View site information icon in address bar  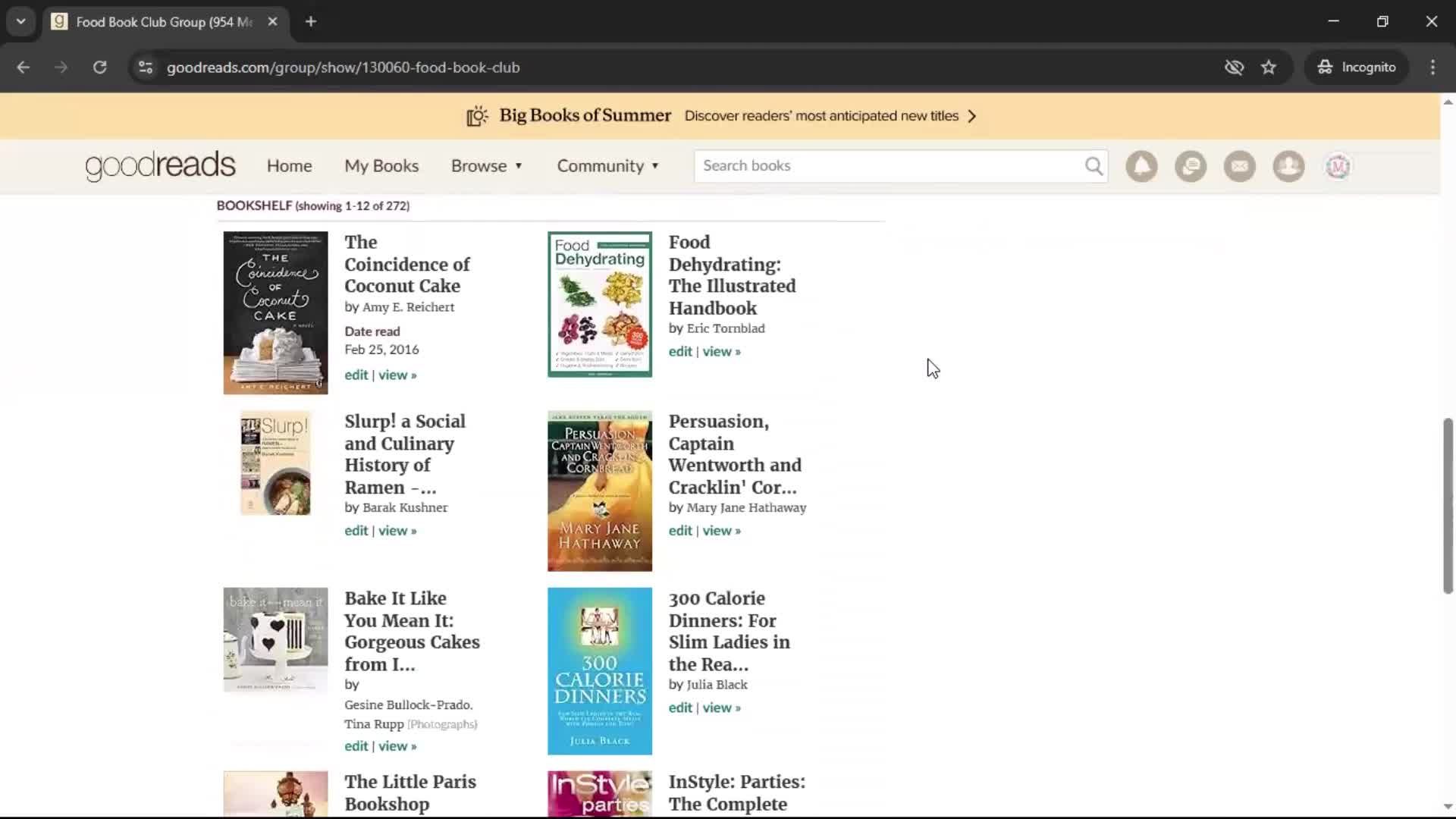146,67
